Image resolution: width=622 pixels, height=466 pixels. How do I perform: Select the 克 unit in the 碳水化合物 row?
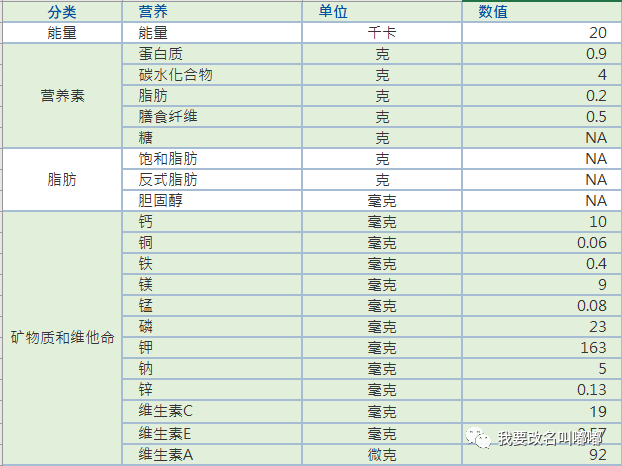pos(382,75)
